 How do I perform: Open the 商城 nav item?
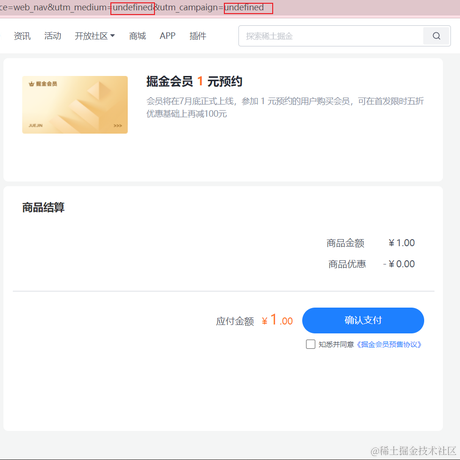(137, 36)
